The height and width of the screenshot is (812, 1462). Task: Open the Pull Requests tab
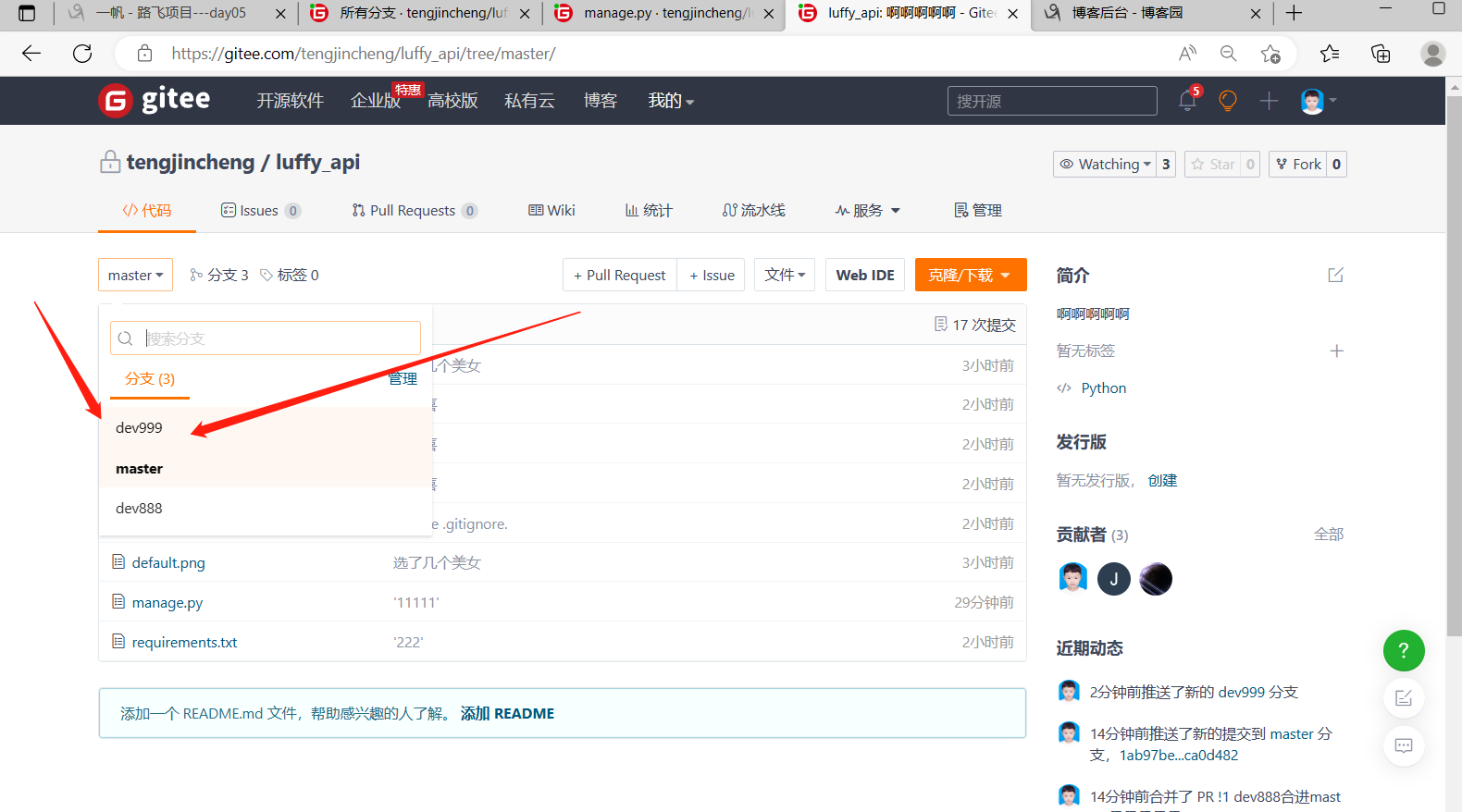415,211
